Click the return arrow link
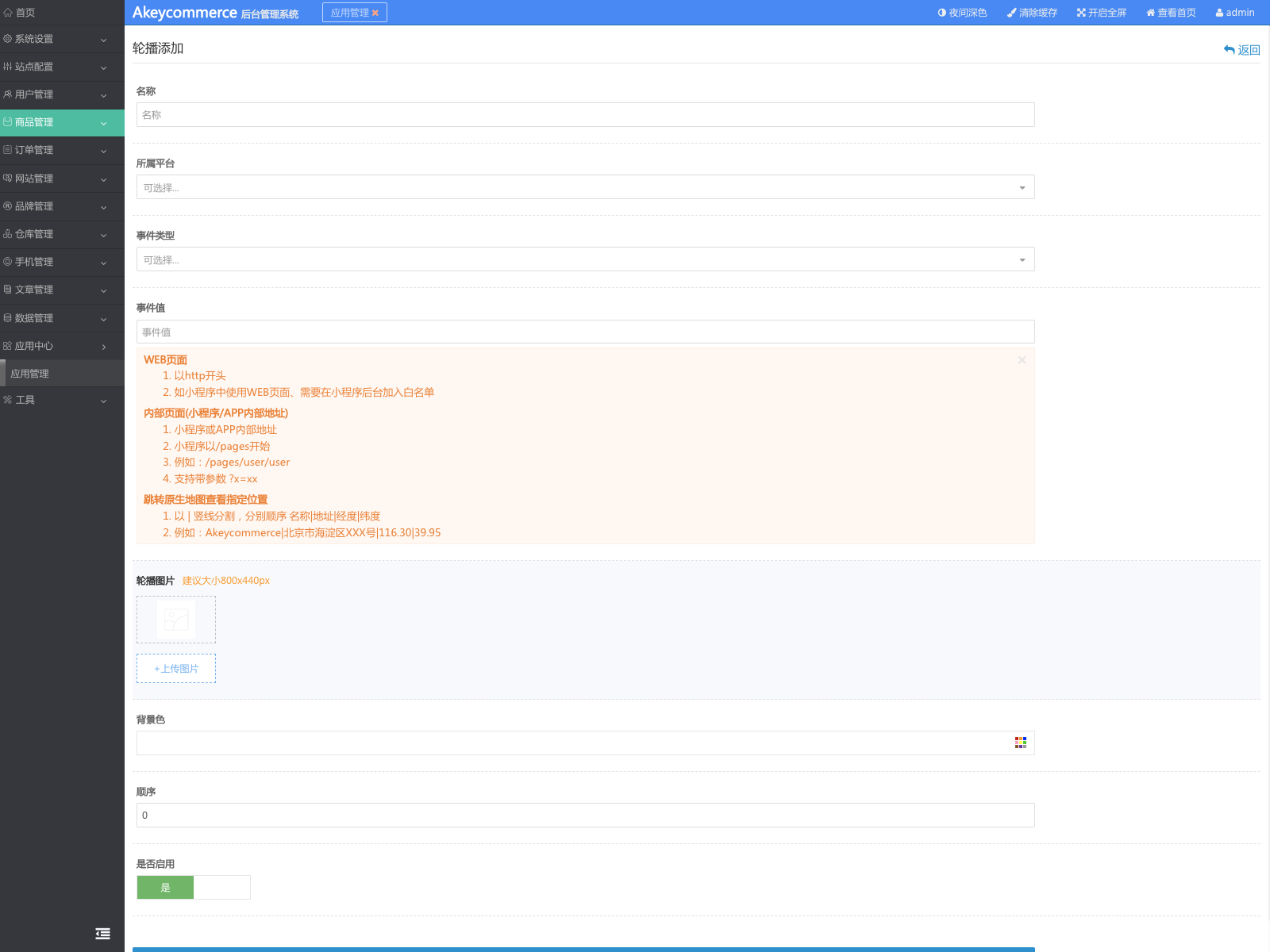Image resolution: width=1270 pixels, height=952 pixels. coord(1242,50)
